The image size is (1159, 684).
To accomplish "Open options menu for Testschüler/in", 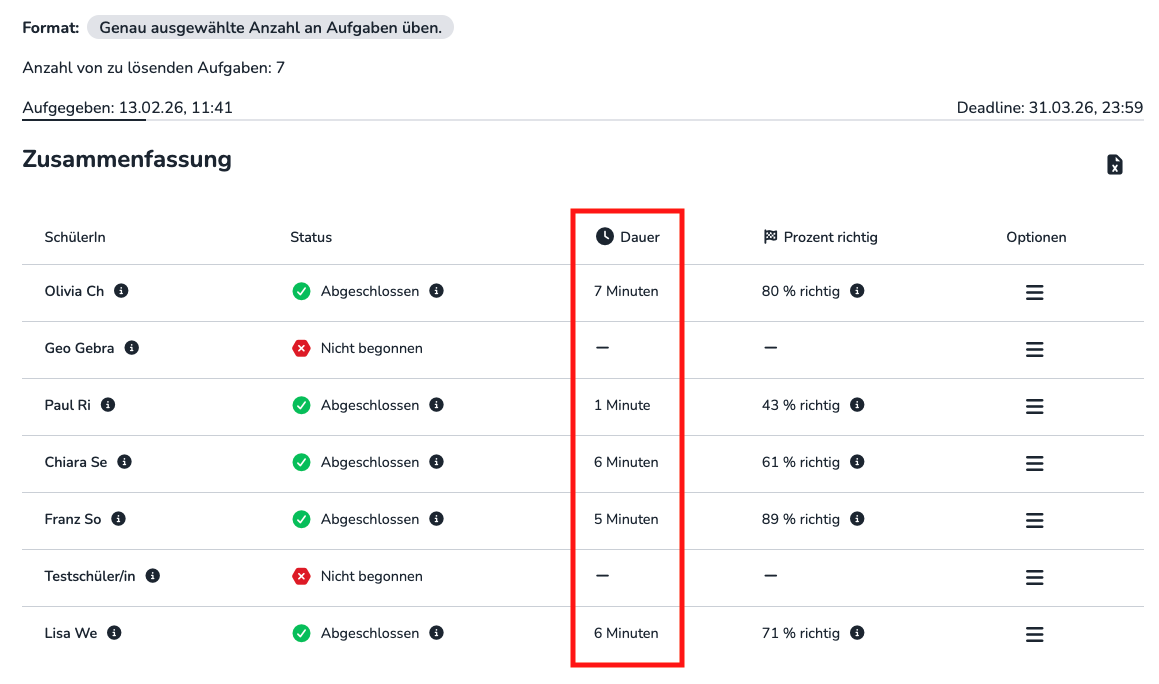I will 1035,577.
